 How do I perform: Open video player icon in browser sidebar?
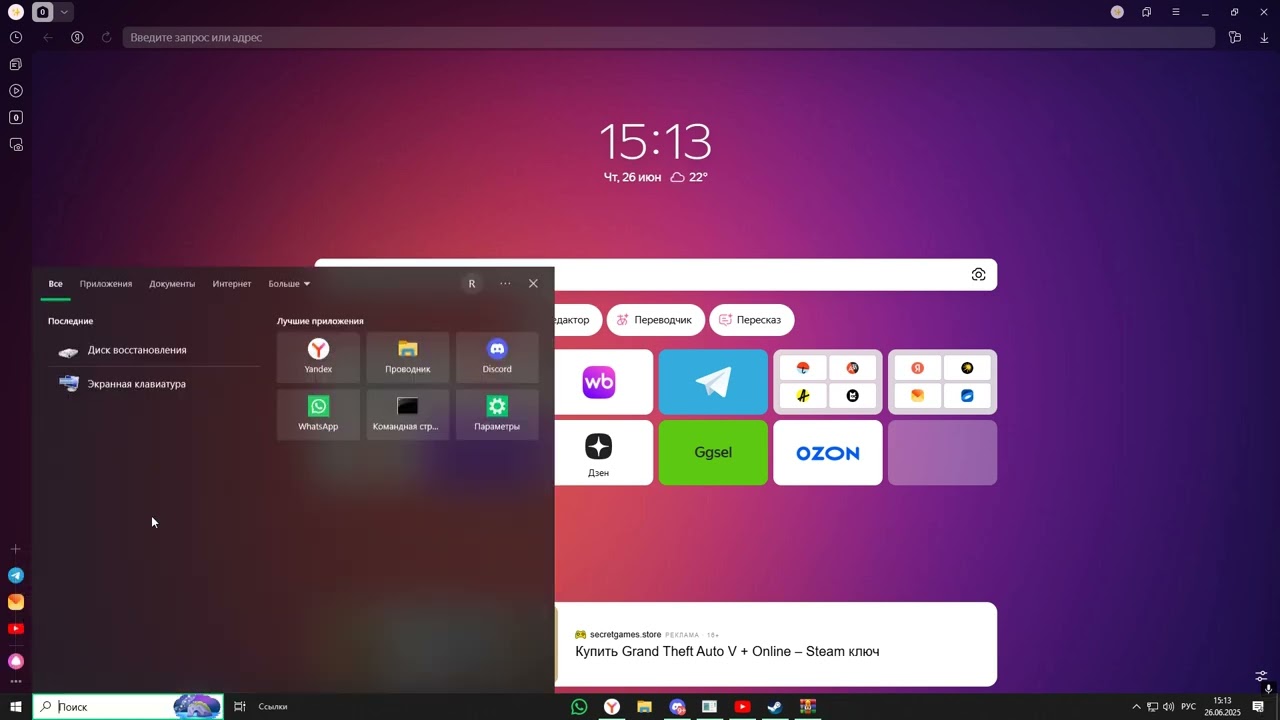pos(16,91)
